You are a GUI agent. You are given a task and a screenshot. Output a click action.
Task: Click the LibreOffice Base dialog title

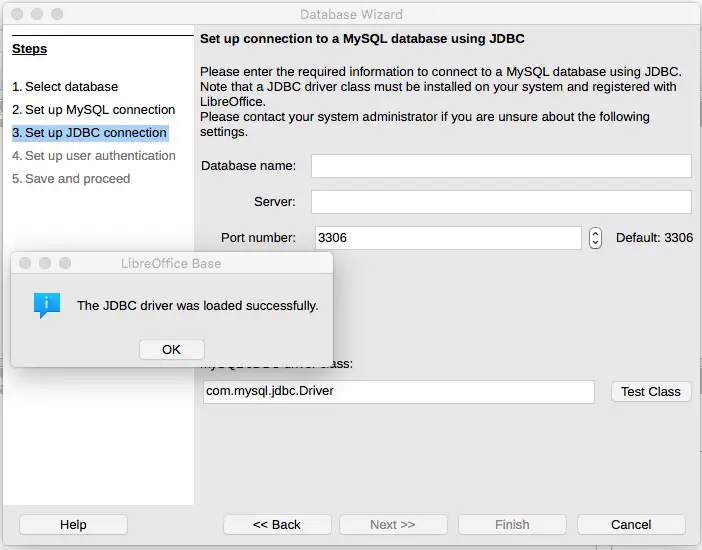pyautogui.click(x=171, y=263)
